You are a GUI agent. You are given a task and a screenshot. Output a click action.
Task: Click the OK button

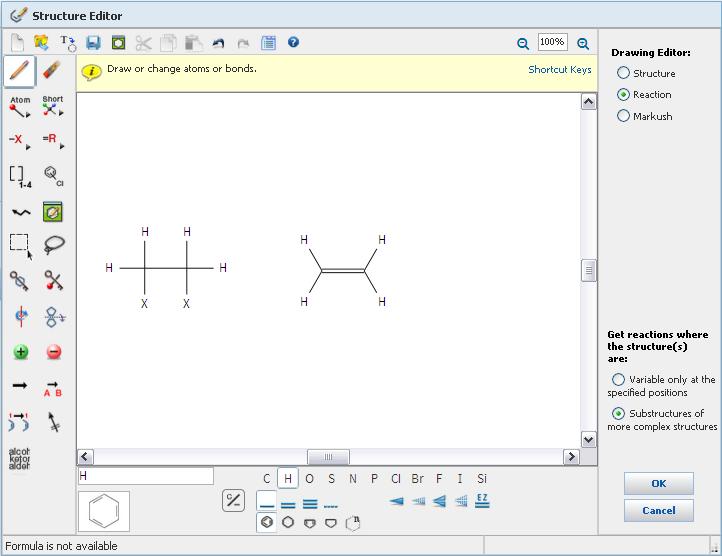click(x=658, y=484)
